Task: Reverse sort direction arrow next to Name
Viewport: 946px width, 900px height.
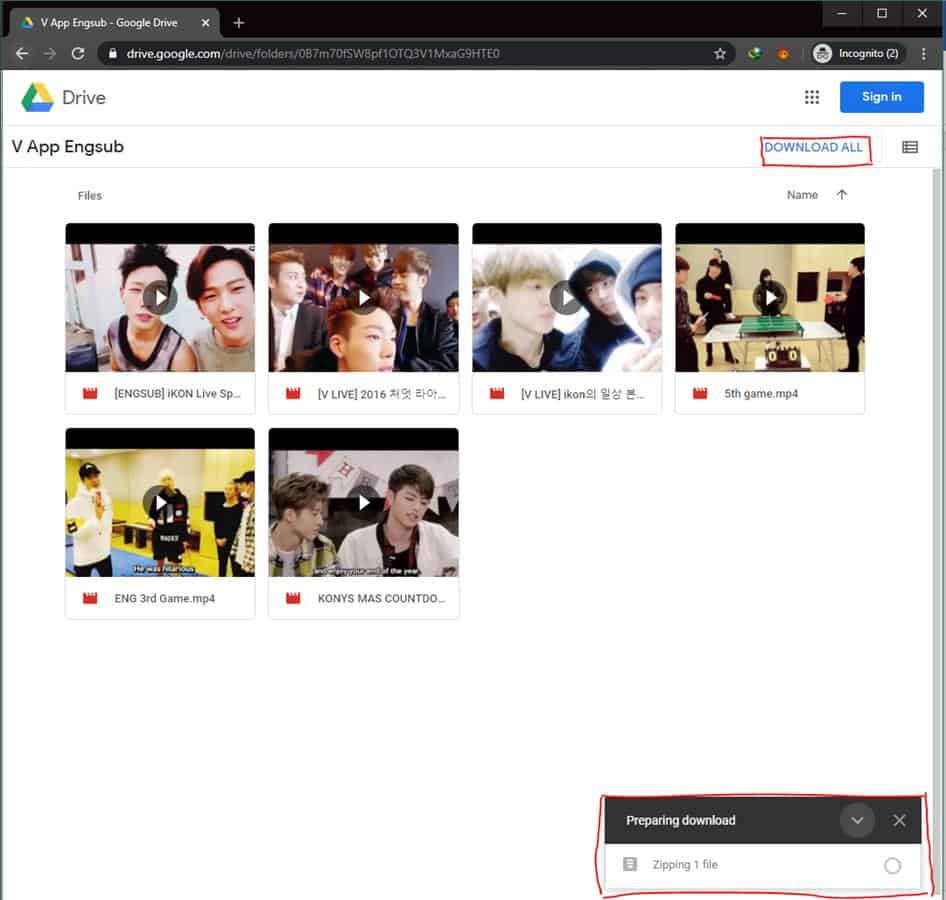Action: coord(842,195)
